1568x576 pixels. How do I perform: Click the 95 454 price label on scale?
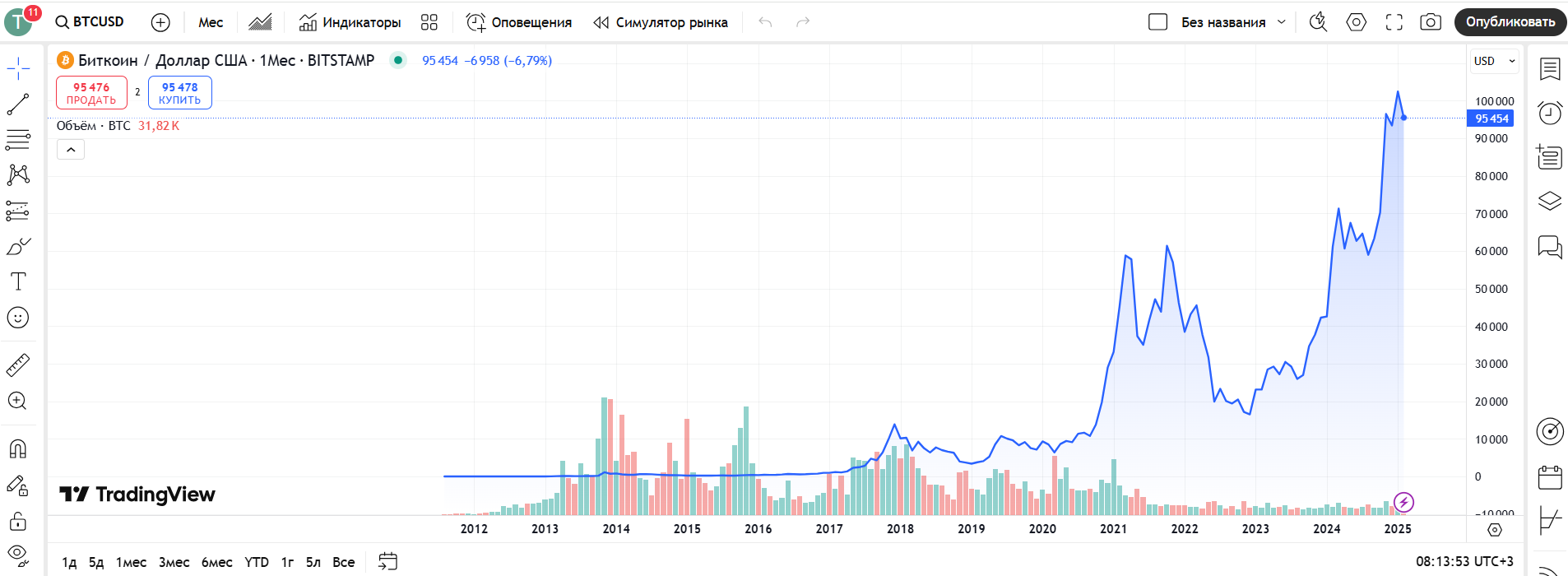tap(1491, 118)
